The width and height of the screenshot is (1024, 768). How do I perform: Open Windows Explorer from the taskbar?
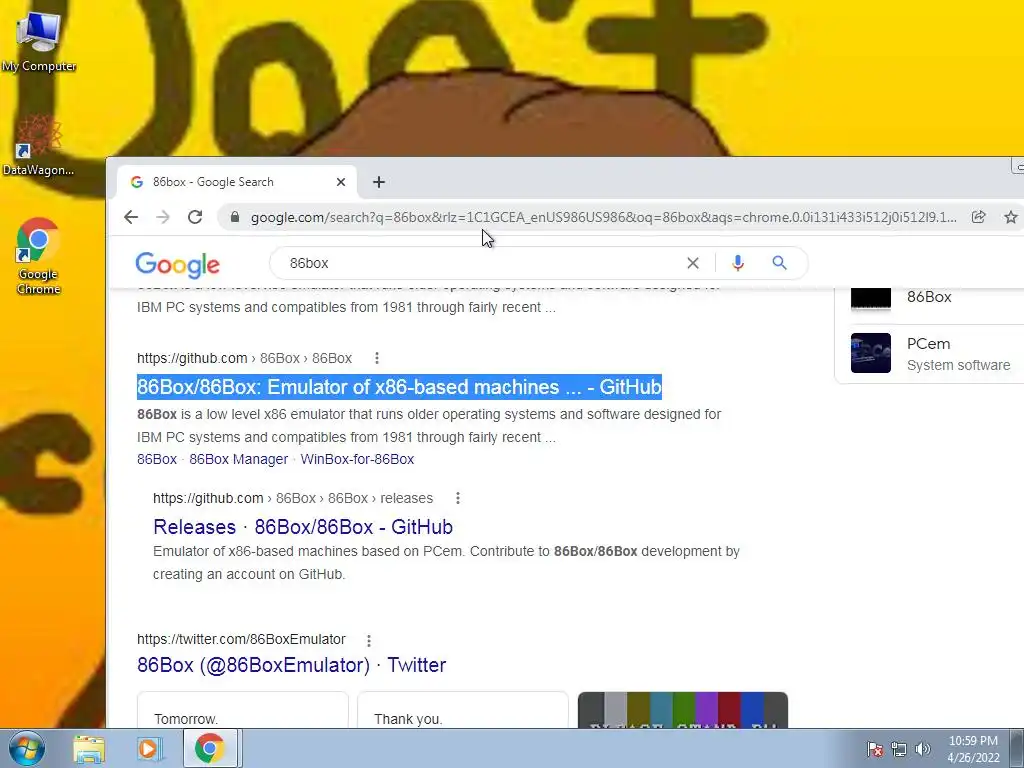pos(89,749)
